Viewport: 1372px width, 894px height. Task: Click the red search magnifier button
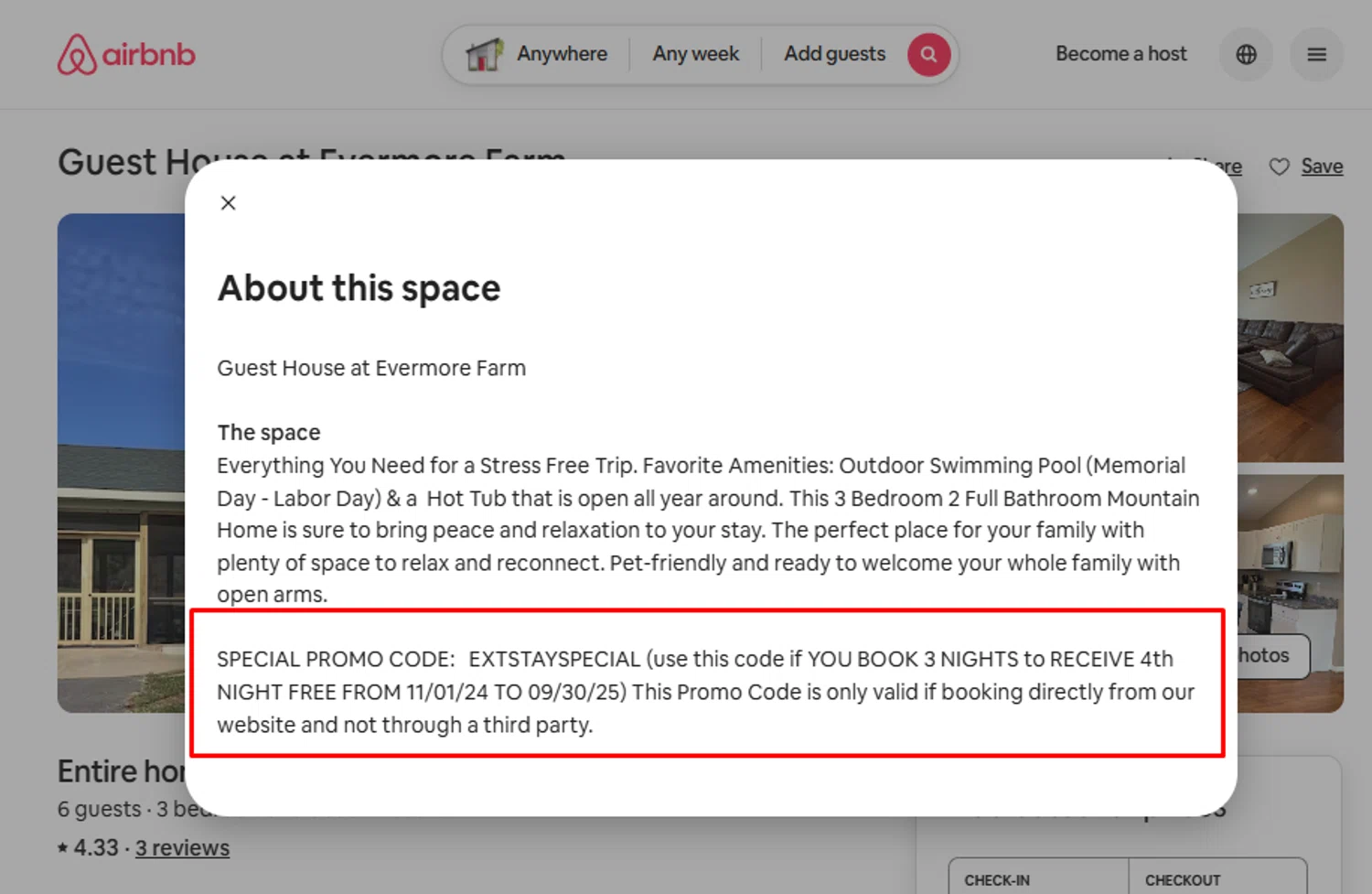click(x=928, y=54)
